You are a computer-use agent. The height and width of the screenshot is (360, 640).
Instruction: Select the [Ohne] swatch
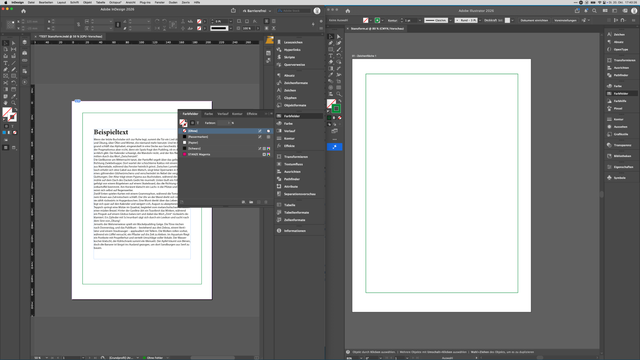point(226,131)
